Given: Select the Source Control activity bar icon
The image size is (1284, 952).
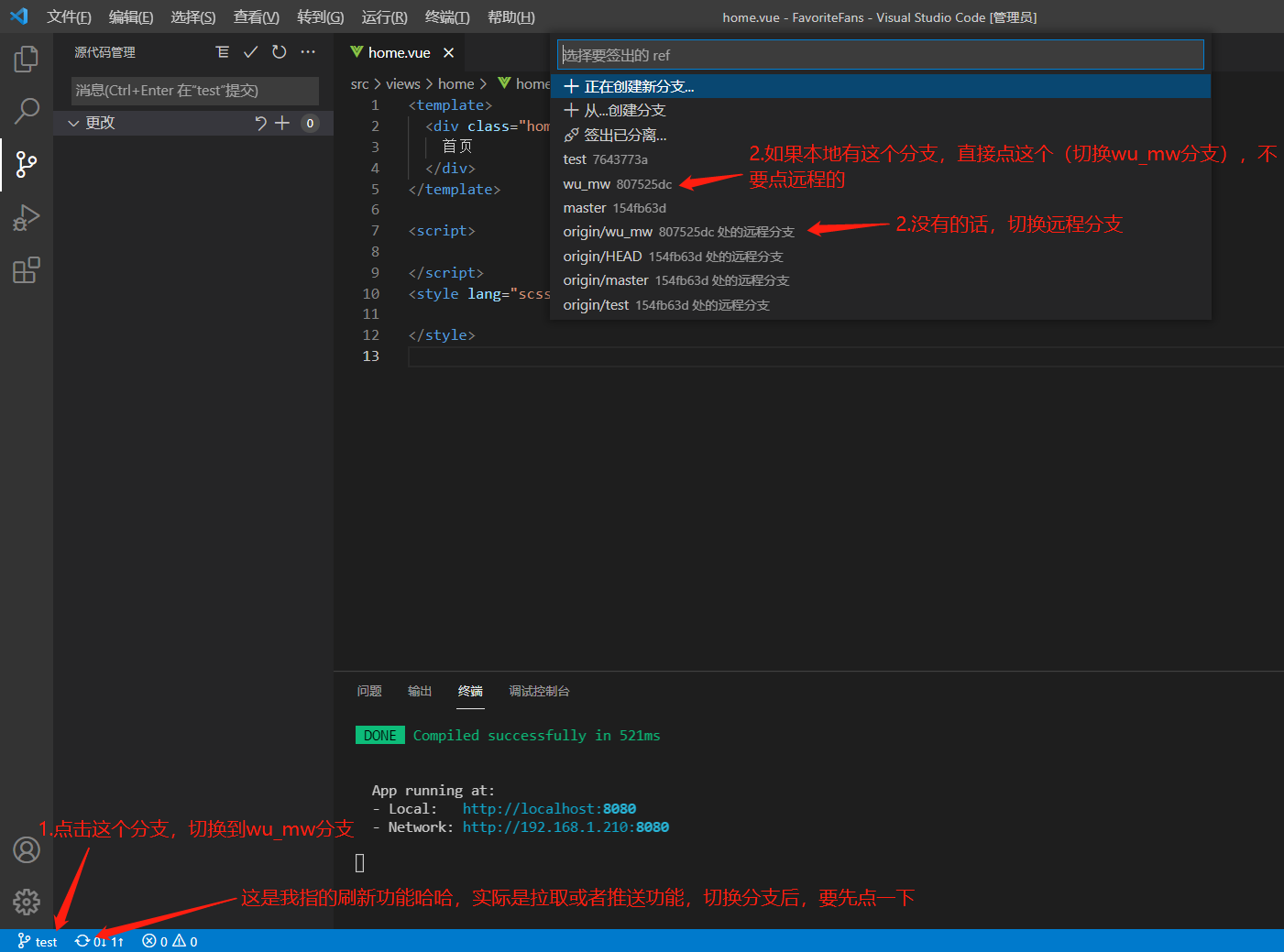Looking at the screenshot, I should (27, 165).
